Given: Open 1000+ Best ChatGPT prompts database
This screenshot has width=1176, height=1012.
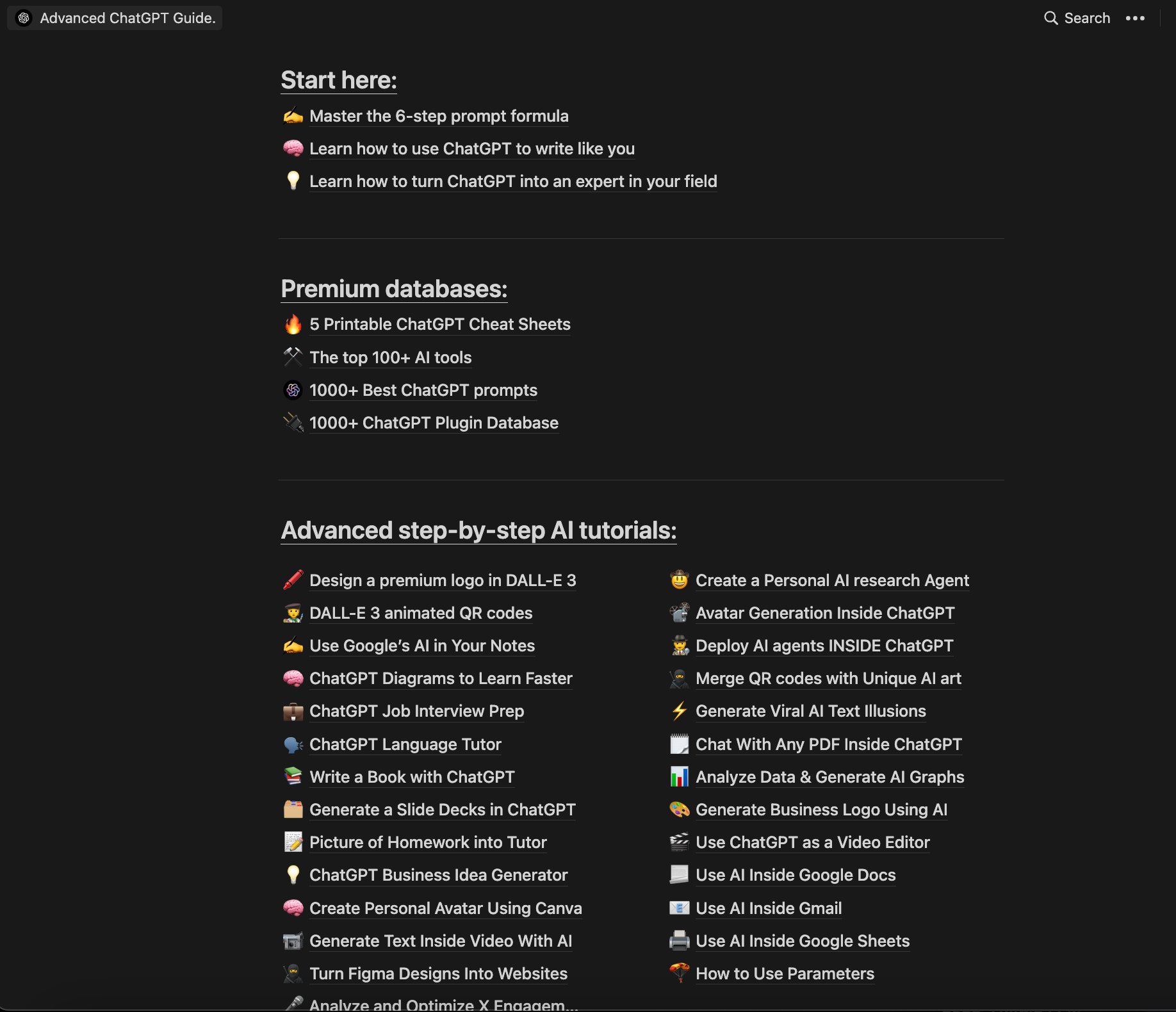Looking at the screenshot, I should (x=423, y=390).
